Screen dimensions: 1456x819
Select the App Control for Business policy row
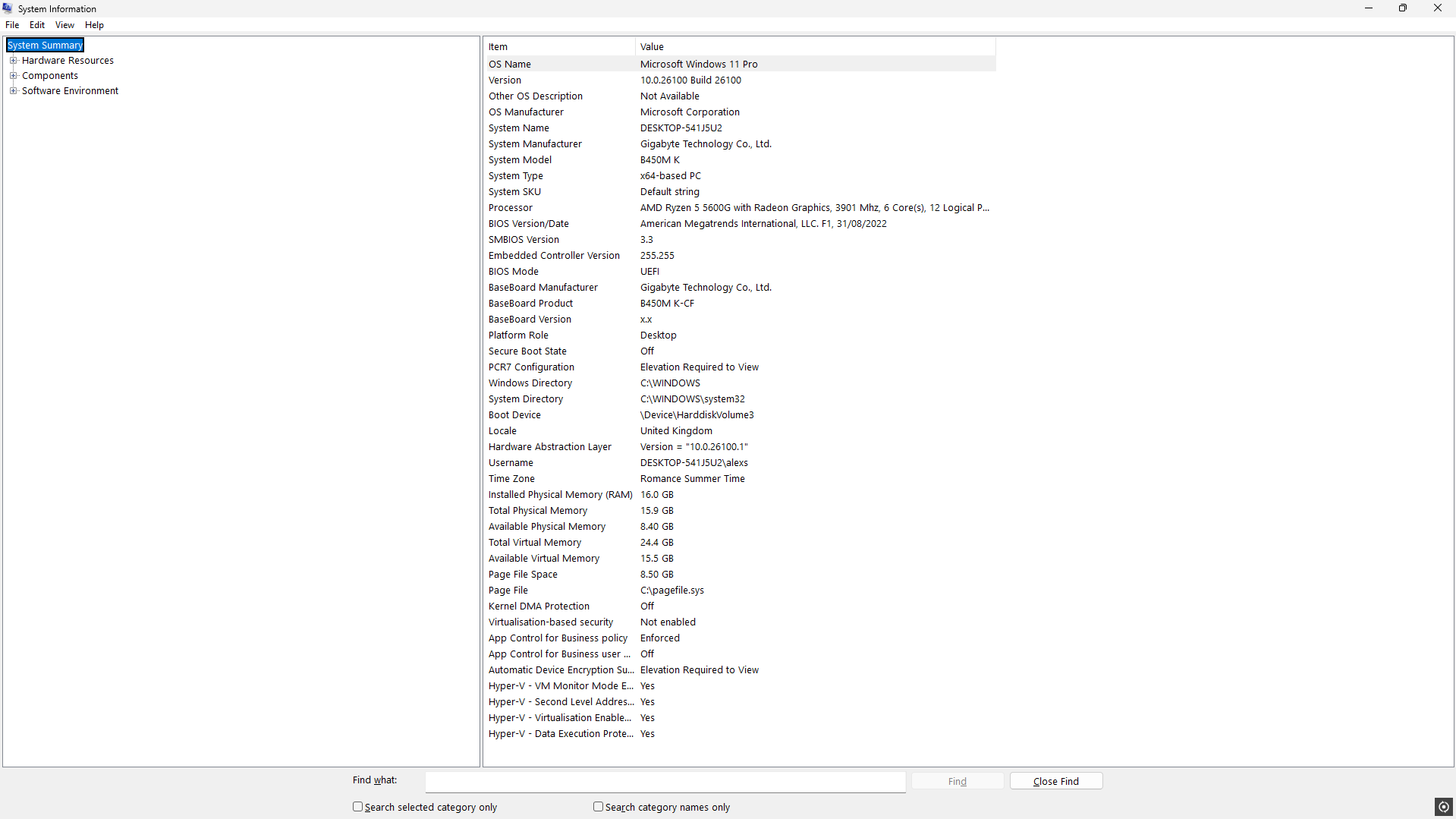click(x=741, y=638)
